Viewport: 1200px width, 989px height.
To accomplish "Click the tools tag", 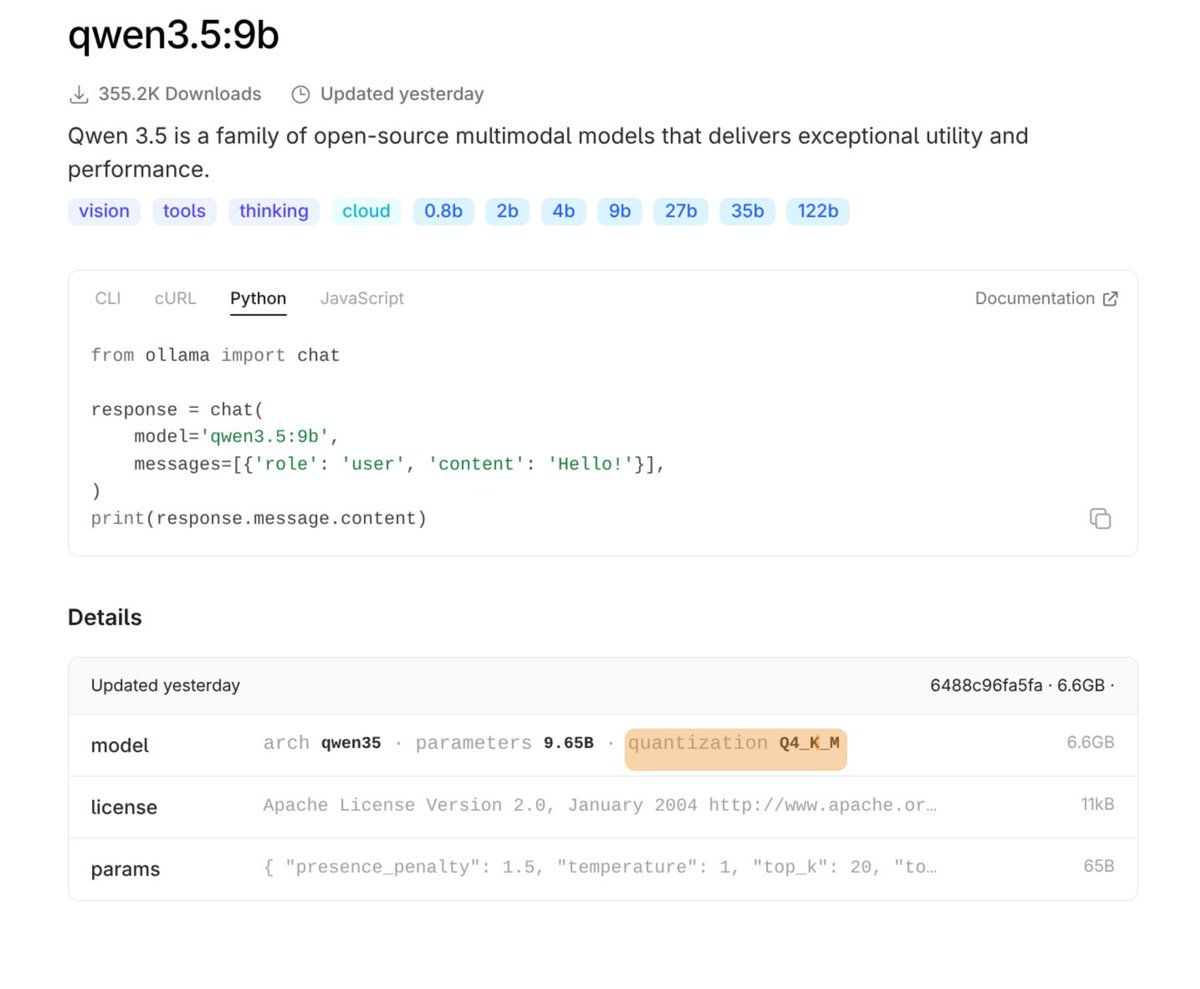I will pyautogui.click(x=184, y=211).
